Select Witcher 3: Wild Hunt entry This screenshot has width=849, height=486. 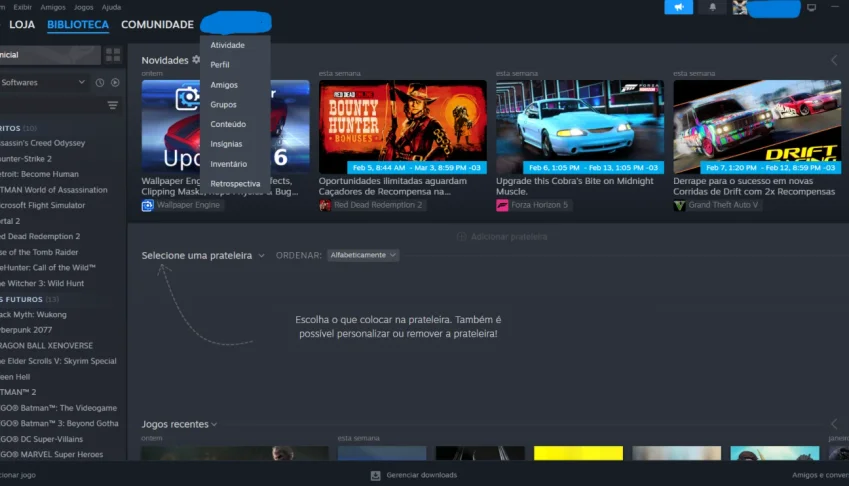tap(42, 284)
